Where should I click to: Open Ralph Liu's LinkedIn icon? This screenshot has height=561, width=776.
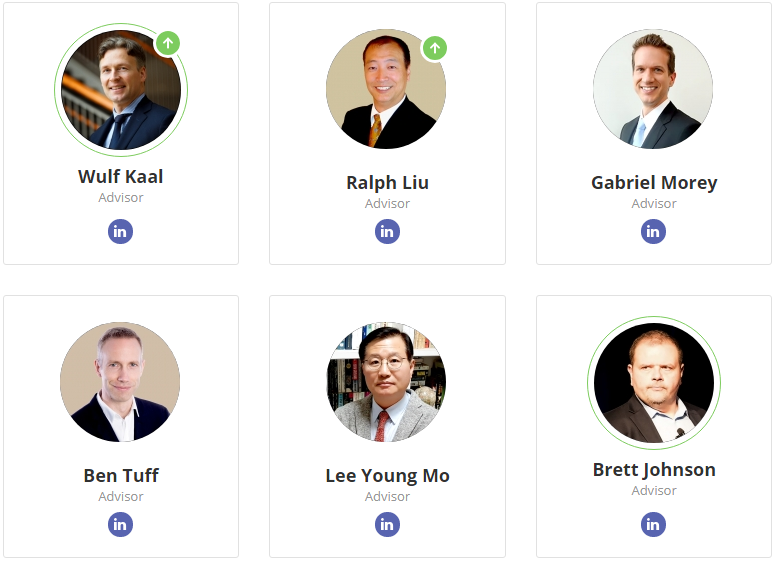point(387,232)
